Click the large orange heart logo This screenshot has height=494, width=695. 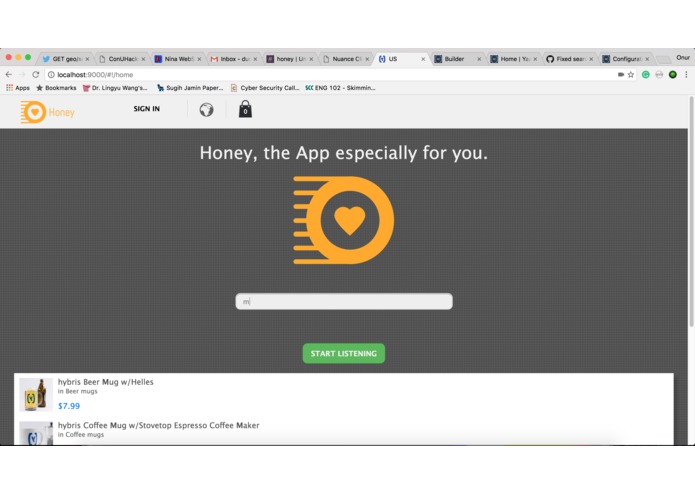pyautogui.click(x=344, y=220)
